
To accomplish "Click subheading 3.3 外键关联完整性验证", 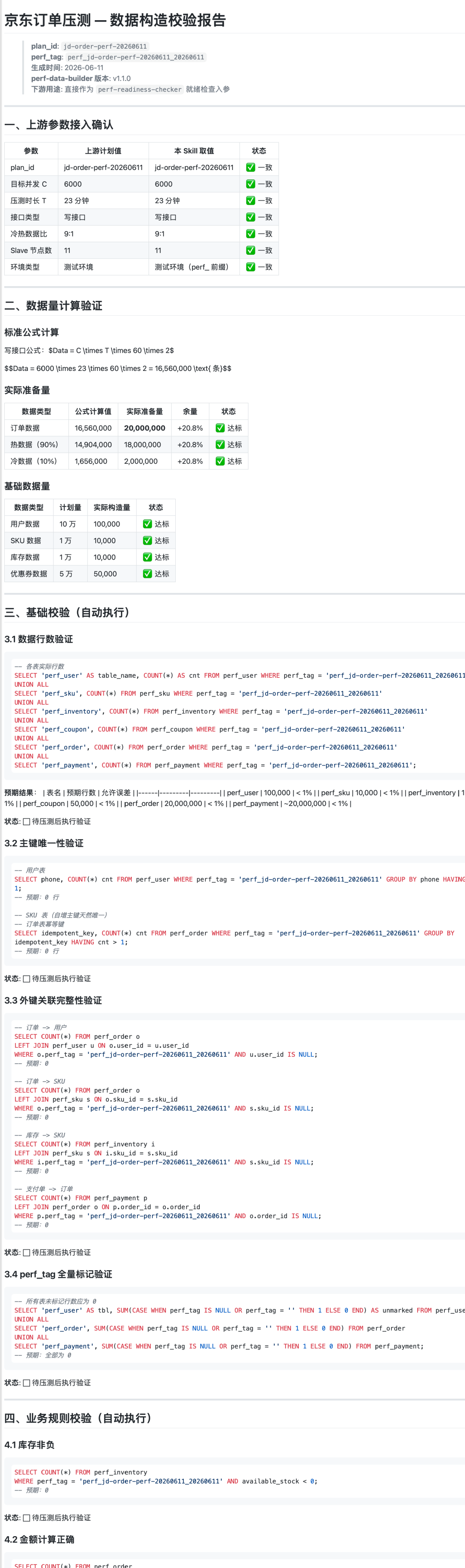I will click(x=53, y=1001).
